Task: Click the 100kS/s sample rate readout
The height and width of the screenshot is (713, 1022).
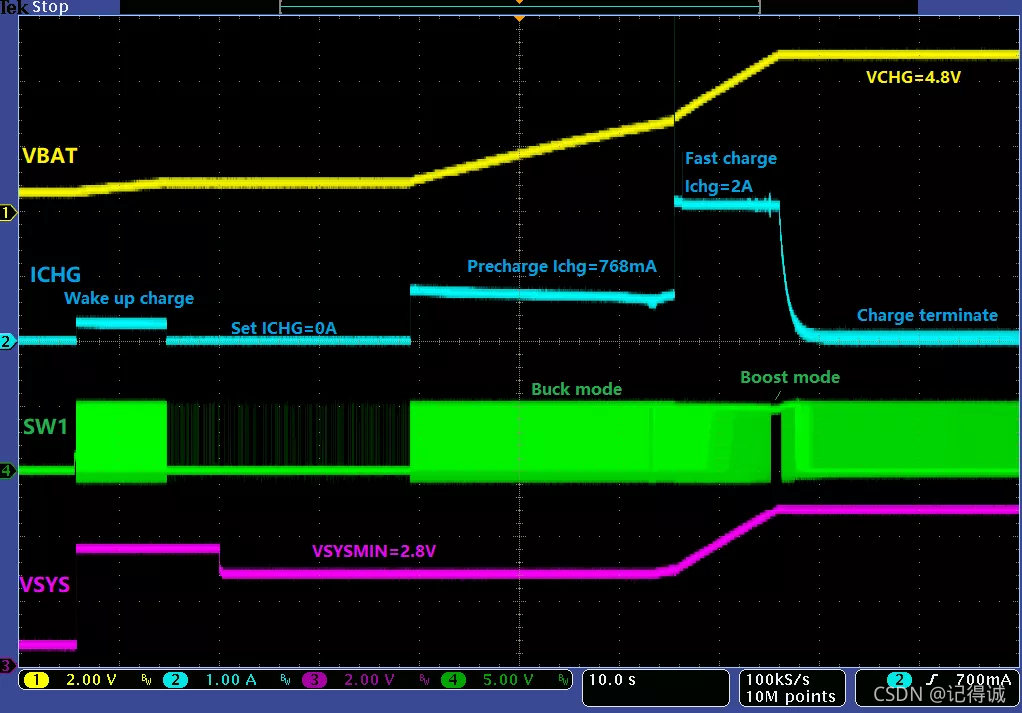Action: click(778, 679)
